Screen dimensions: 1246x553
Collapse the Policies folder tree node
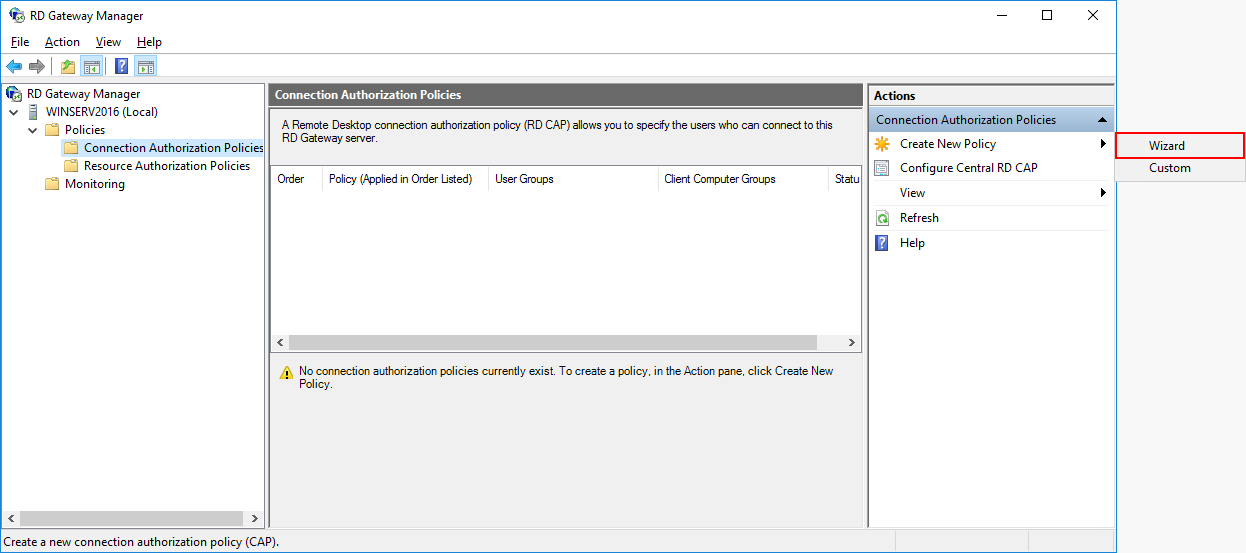32,130
